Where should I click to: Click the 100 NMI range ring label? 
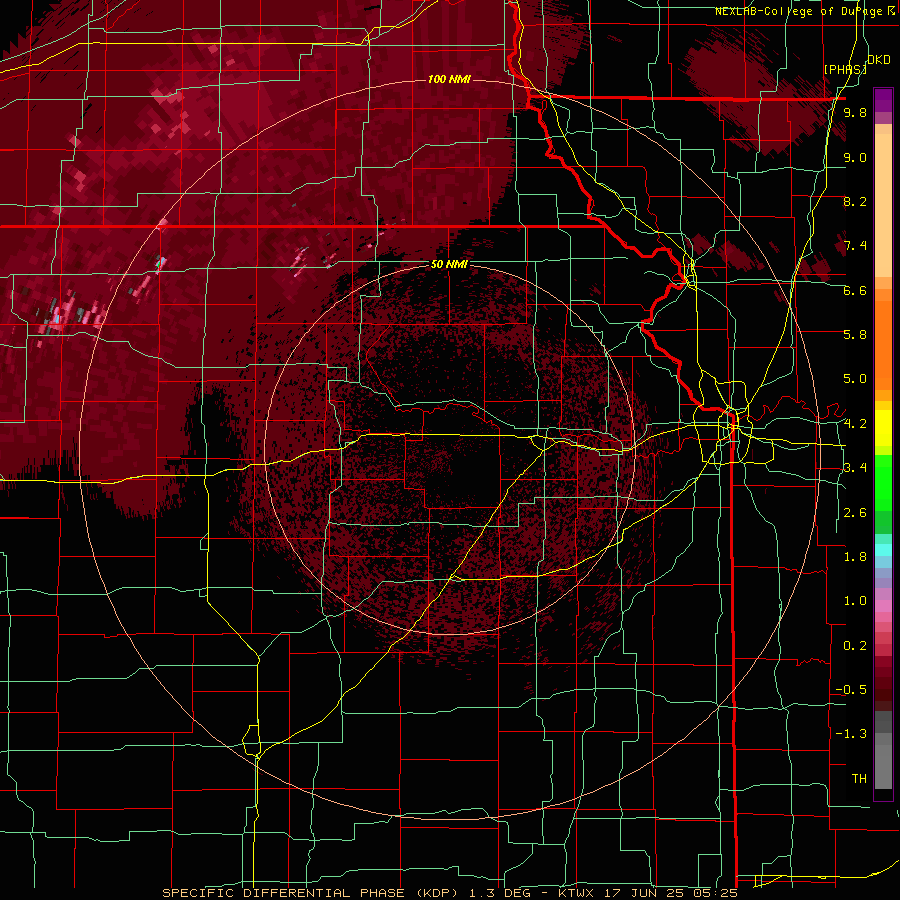pos(449,79)
